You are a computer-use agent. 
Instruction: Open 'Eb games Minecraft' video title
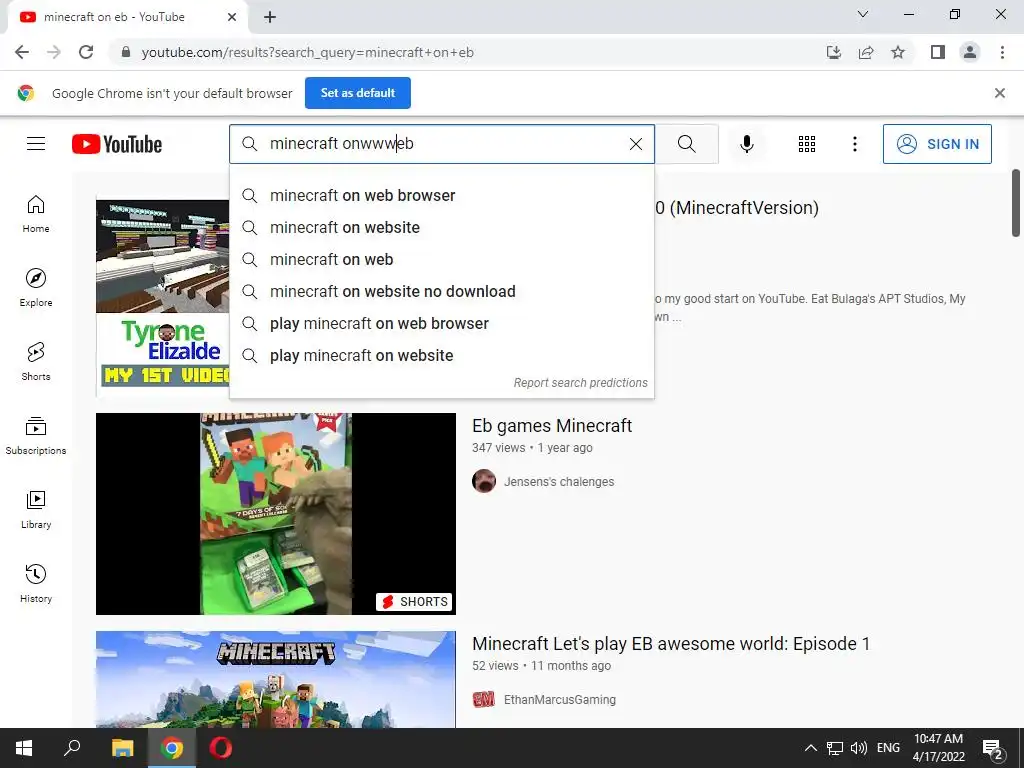pos(552,426)
